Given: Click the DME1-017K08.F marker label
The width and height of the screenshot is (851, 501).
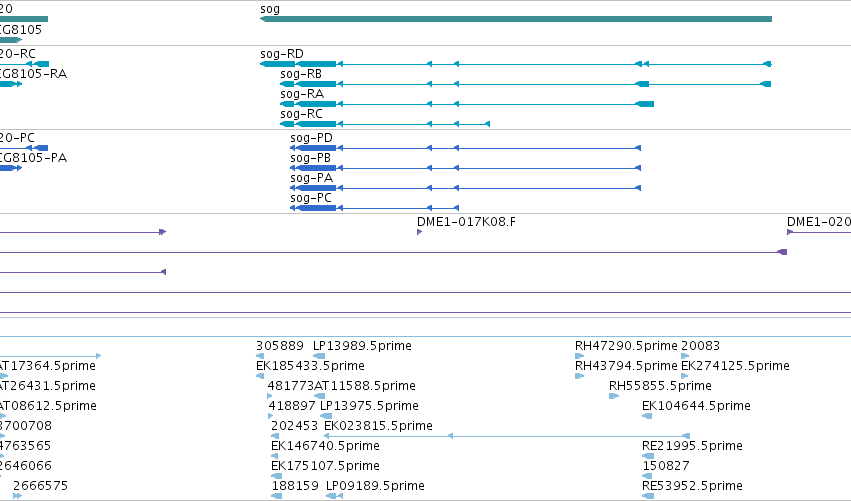Looking at the screenshot, I should pyautogui.click(x=466, y=221).
